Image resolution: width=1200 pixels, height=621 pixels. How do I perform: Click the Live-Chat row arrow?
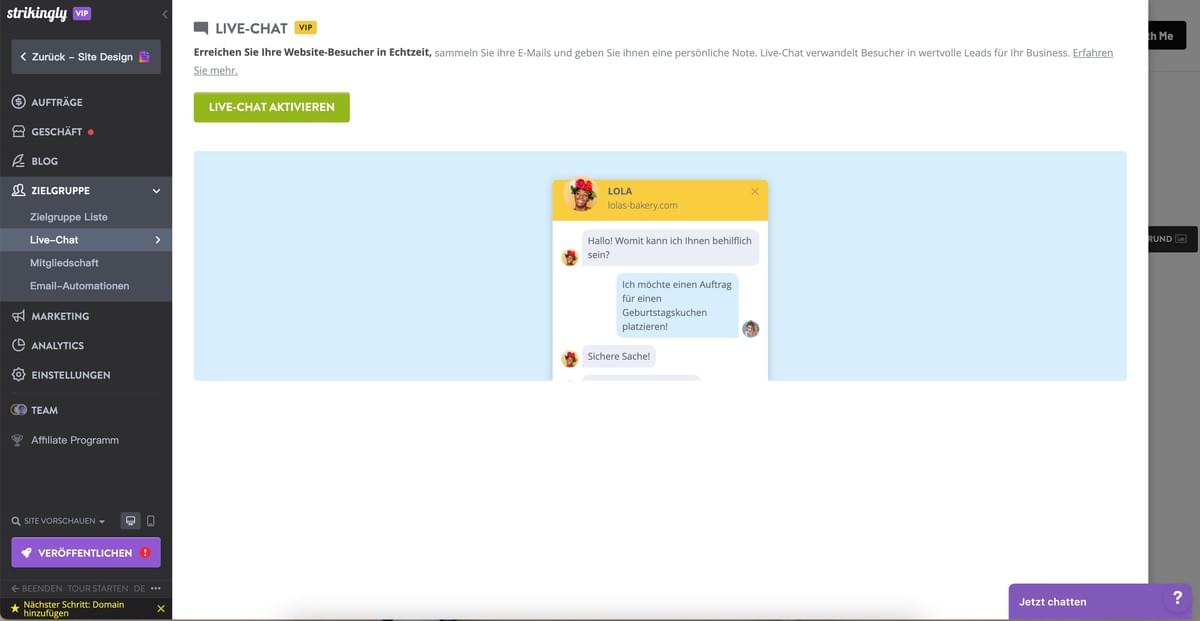tap(157, 240)
